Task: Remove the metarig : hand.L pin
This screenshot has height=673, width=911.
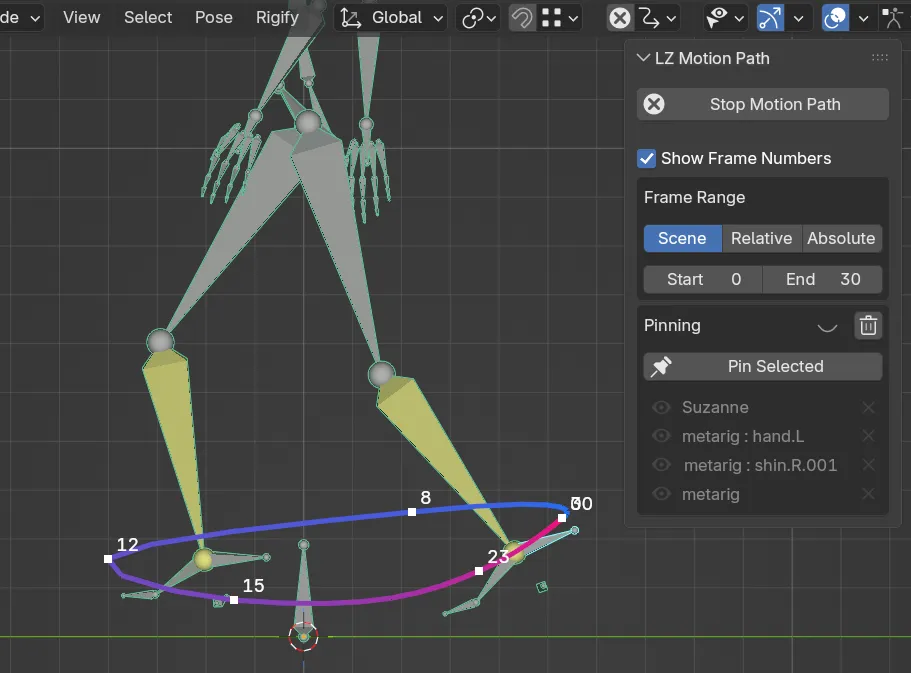Action: tap(868, 436)
